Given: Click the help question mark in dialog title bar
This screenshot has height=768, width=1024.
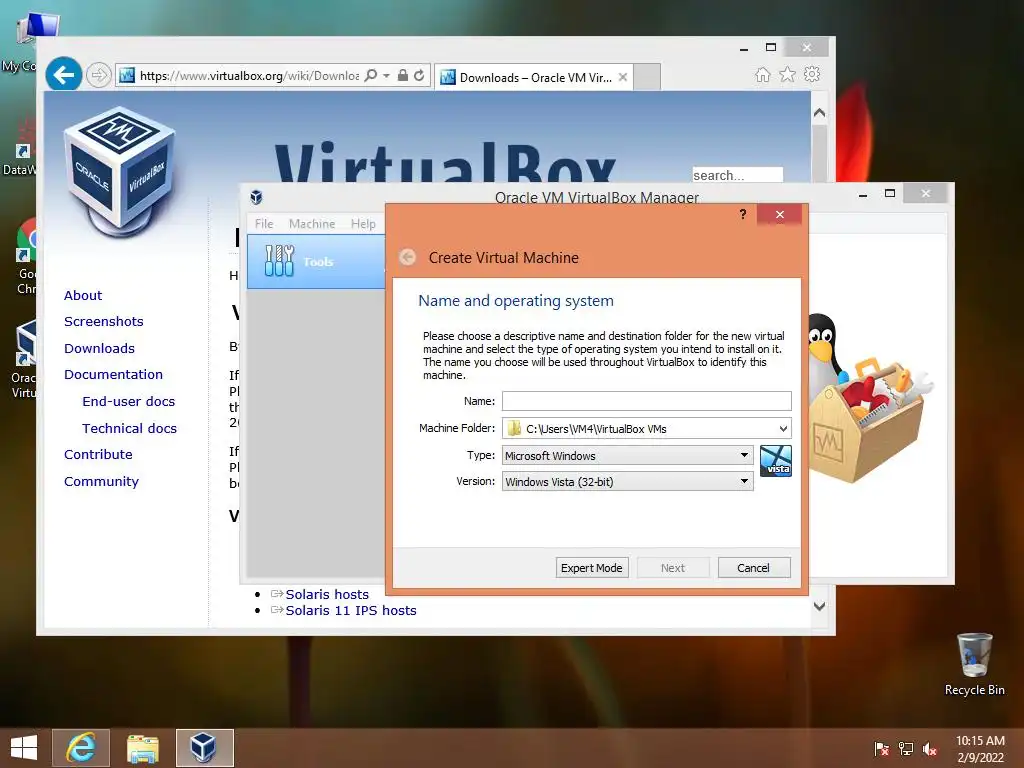Looking at the screenshot, I should click(x=743, y=214).
